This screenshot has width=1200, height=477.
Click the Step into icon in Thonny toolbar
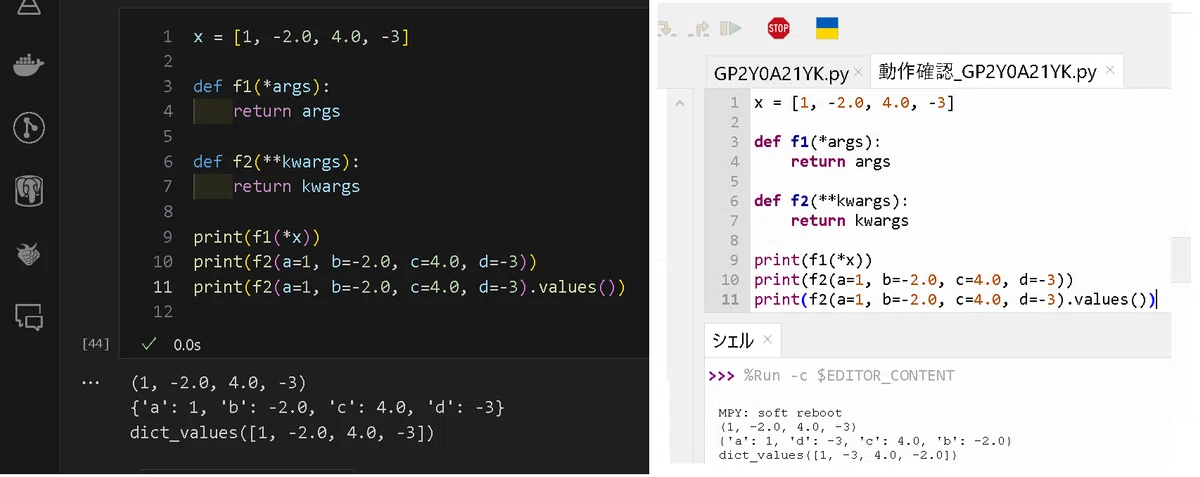tap(668, 28)
